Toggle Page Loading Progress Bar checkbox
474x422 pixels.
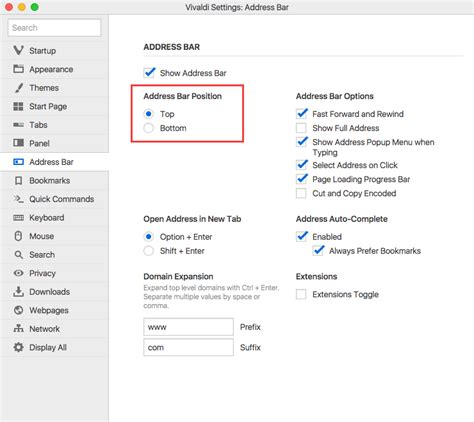coord(301,179)
